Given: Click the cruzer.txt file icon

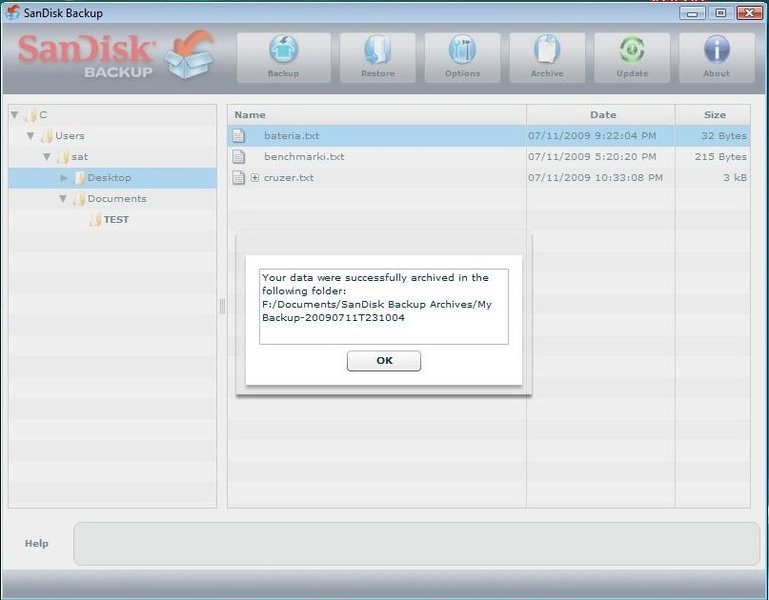Looking at the screenshot, I should tap(239, 178).
